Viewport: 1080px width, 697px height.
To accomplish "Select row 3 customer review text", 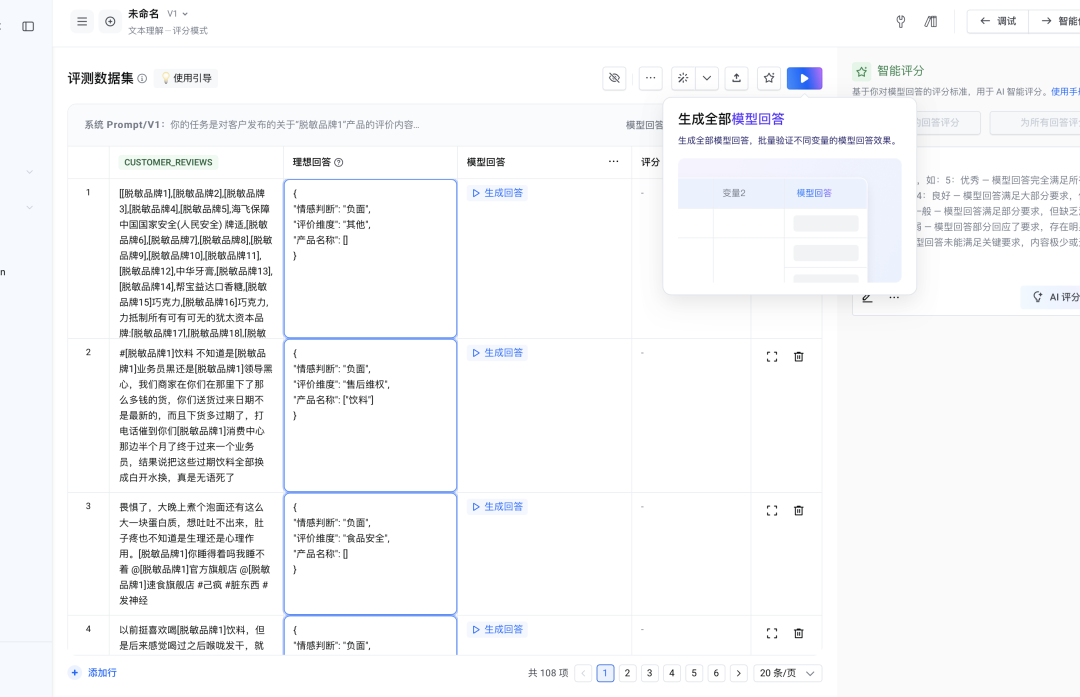I will (x=196, y=554).
